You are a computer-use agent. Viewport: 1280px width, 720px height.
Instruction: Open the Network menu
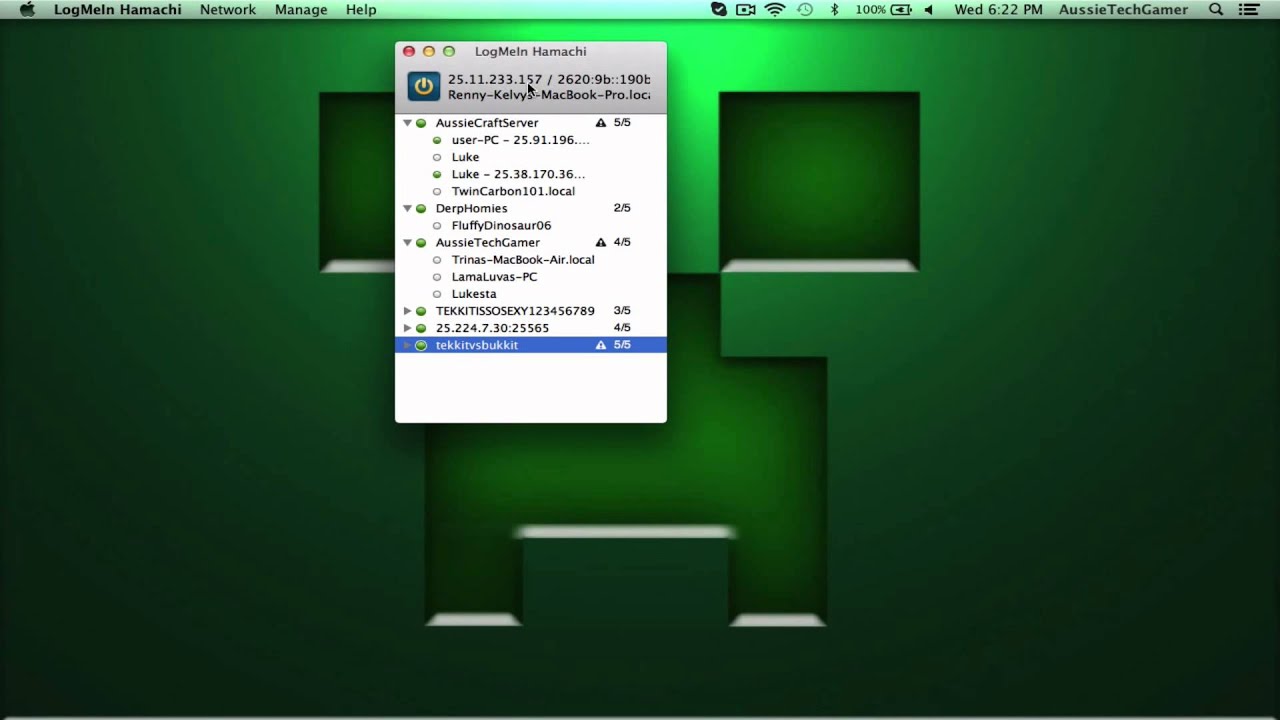coord(228,9)
